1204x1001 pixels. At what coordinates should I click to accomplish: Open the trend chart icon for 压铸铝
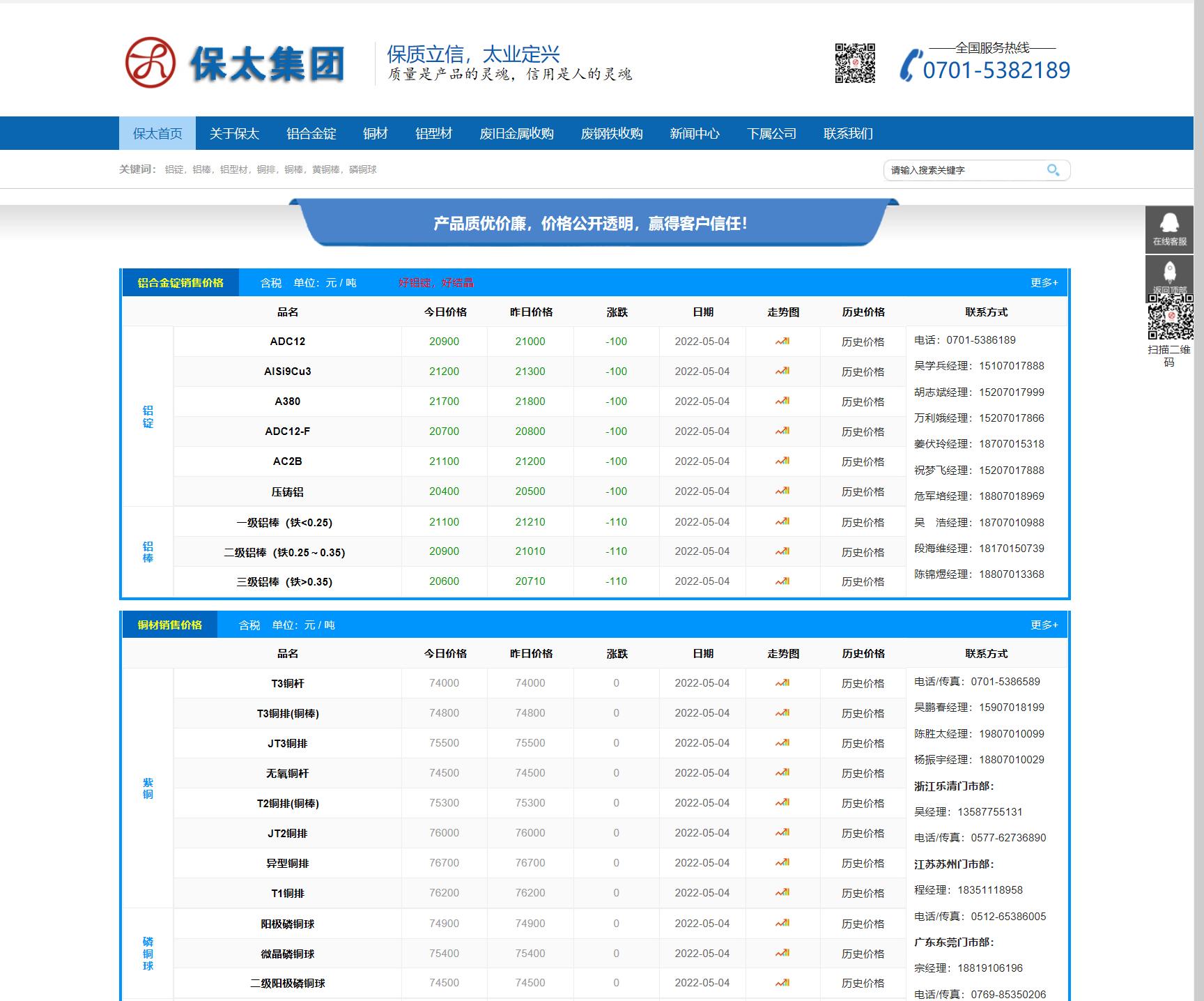click(783, 491)
